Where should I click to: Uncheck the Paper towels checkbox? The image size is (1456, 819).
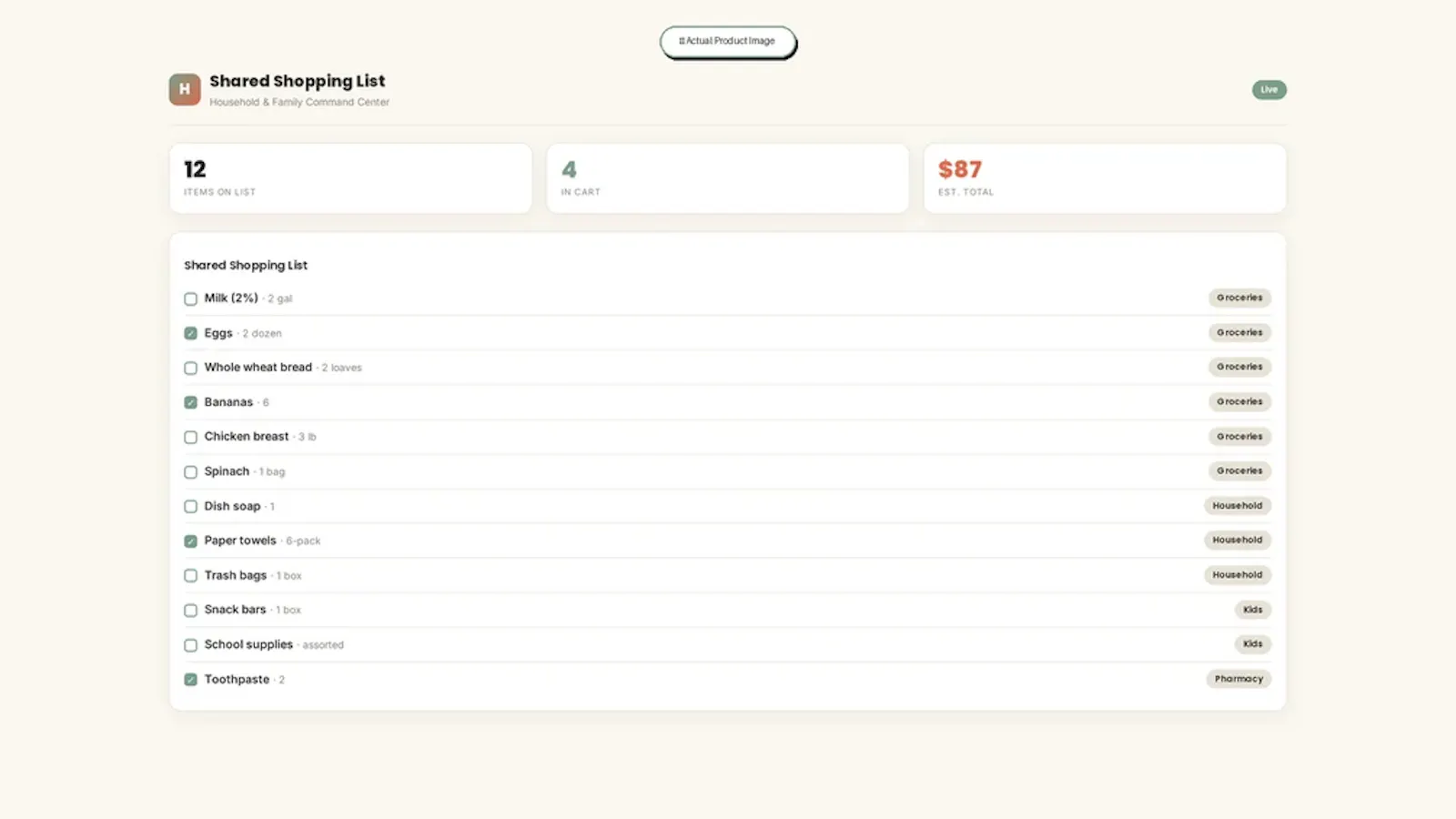click(x=190, y=541)
